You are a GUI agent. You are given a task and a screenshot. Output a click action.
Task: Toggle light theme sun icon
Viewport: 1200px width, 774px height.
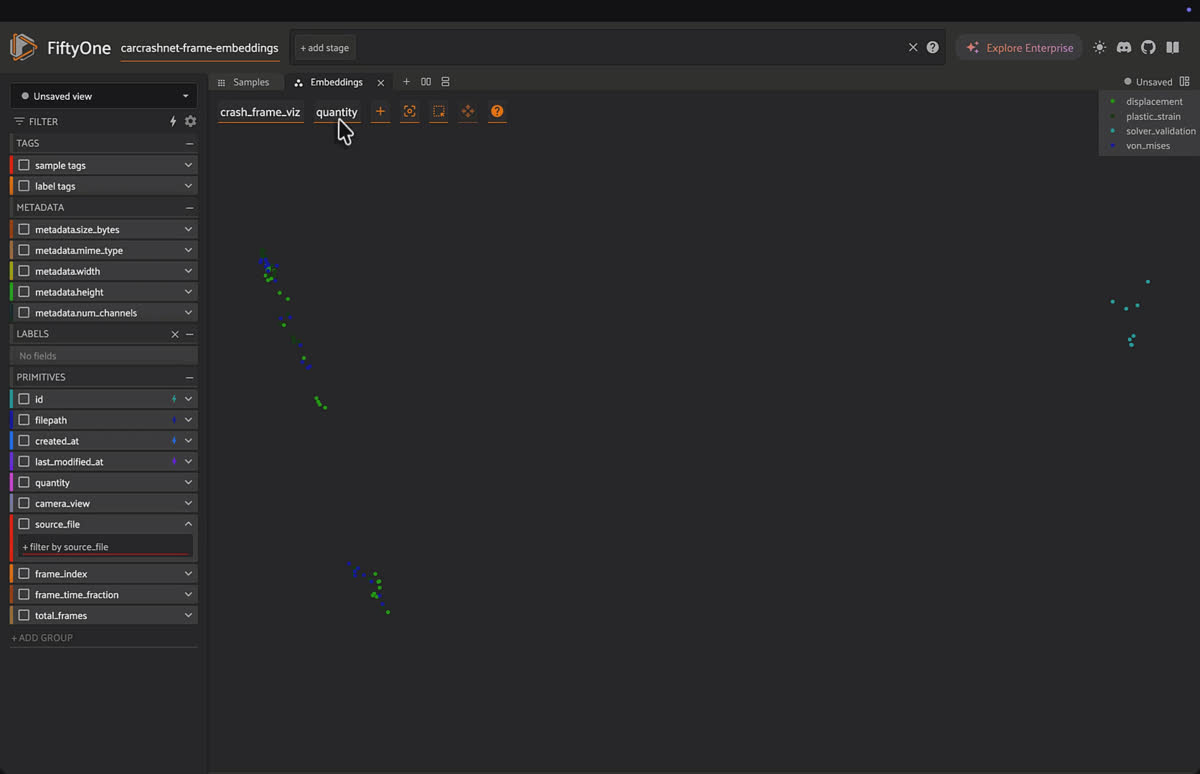coord(1100,47)
